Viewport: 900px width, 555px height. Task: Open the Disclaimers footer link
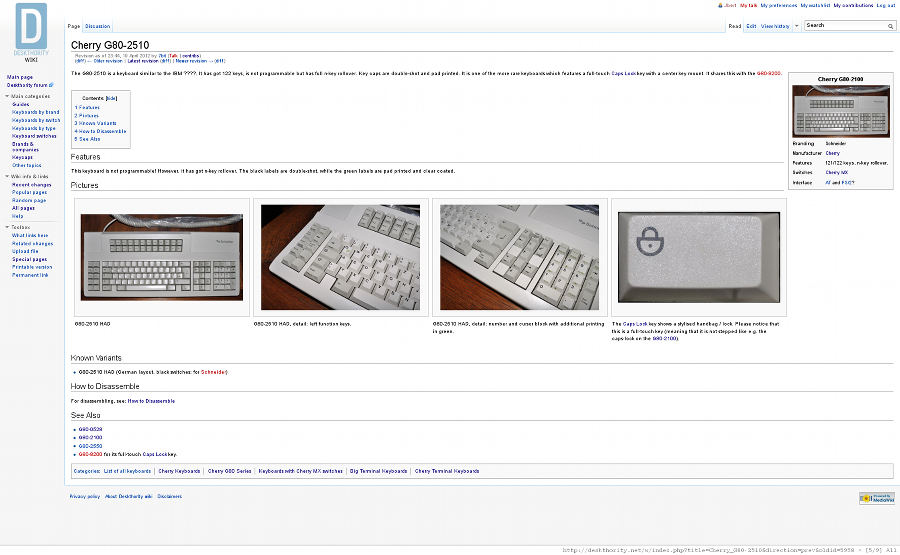pos(169,496)
